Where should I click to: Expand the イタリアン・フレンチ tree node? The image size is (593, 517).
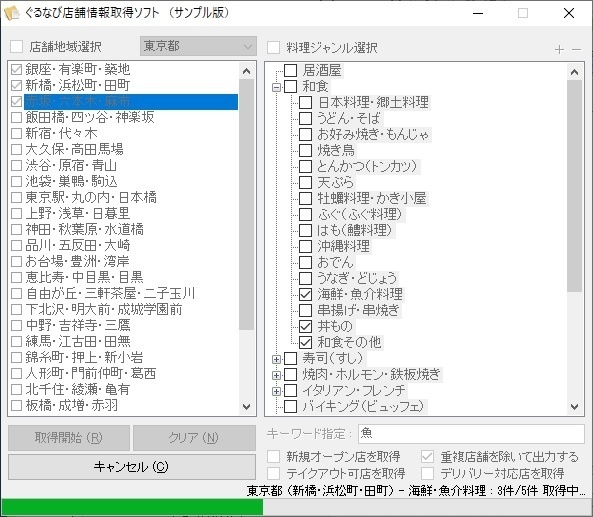pyautogui.click(x=276, y=391)
